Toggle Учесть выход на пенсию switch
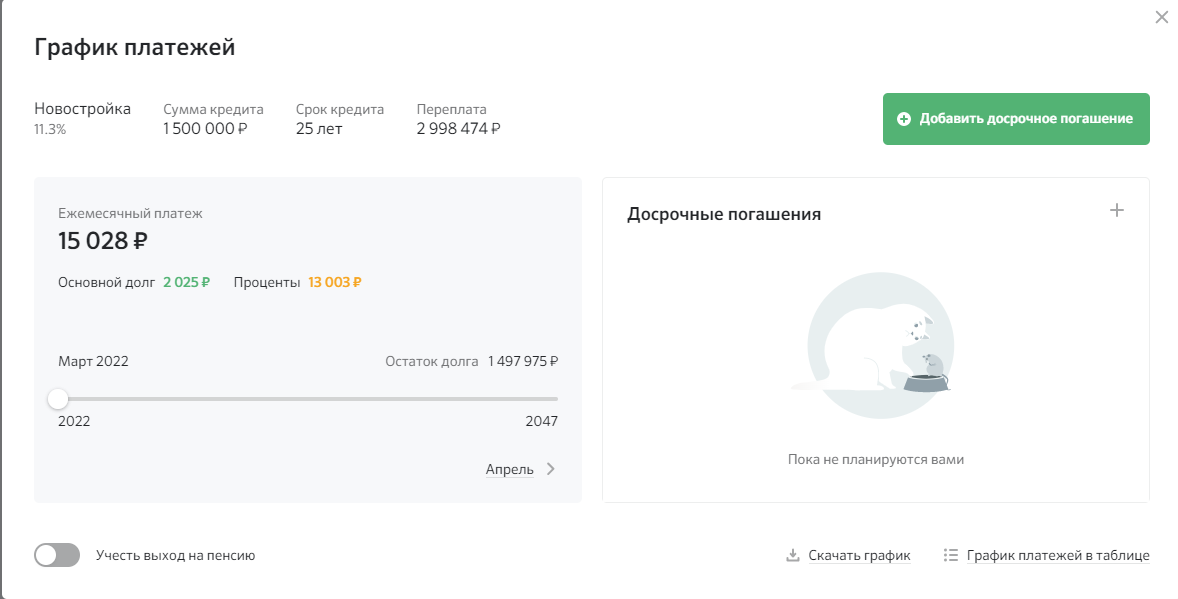The height and width of the screenshot is (599, 1178). [x=57, y=555]
